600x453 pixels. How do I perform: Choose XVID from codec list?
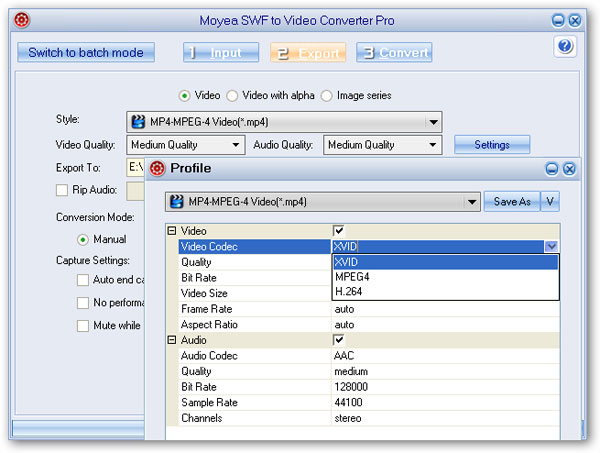pyautogui.click(x=445, y=262)
